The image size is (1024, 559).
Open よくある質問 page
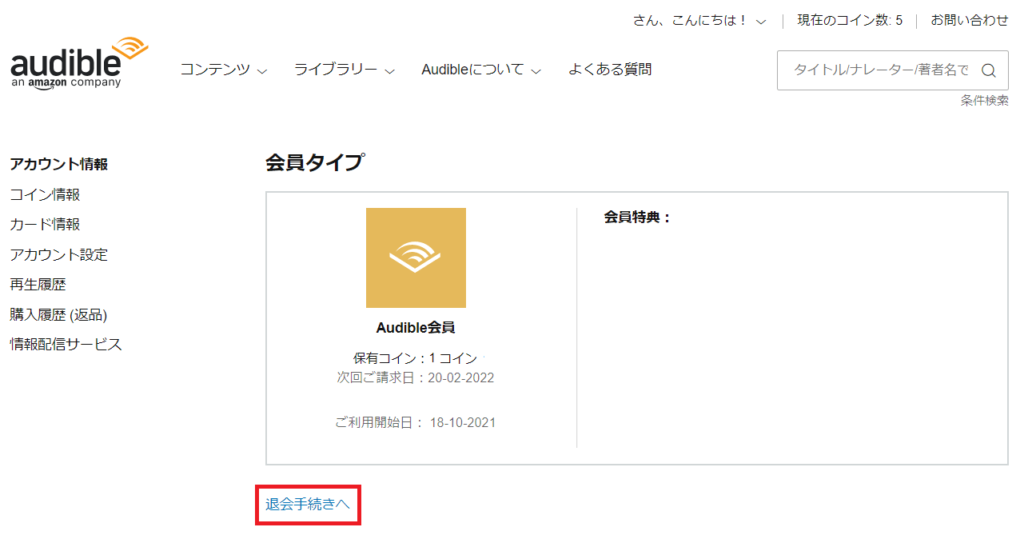610,70
